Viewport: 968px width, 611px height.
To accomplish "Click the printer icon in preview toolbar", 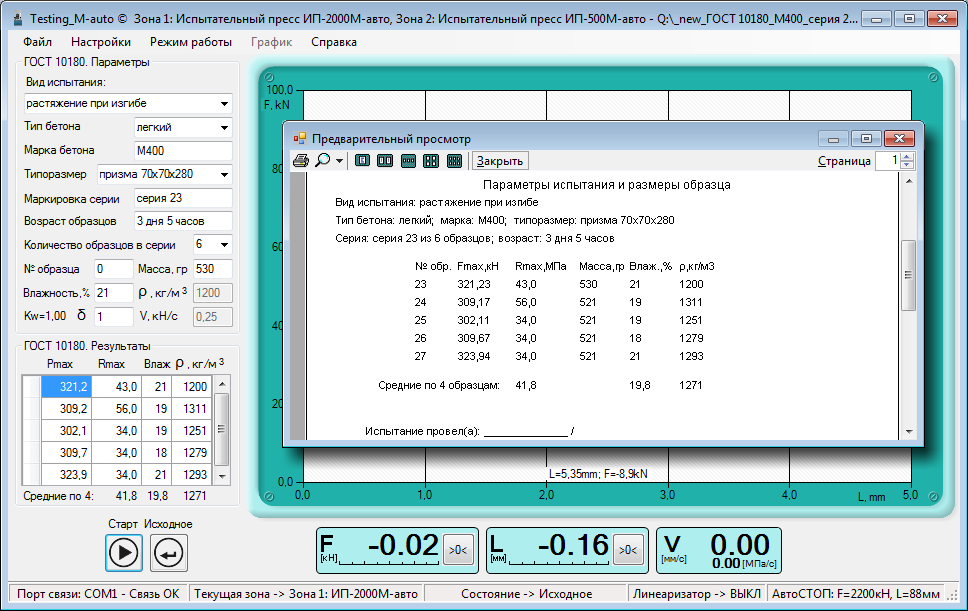I will coord(300,160).
